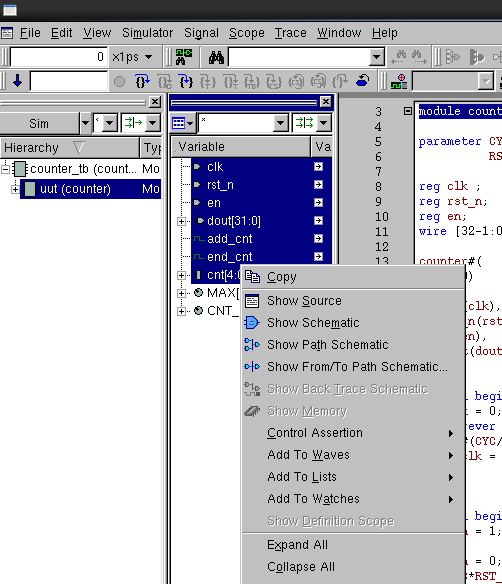Image resolution: width=502 pixels, height=584 pixels.
Task: Click the simulation time input field
Action: (x=59, y=57)
